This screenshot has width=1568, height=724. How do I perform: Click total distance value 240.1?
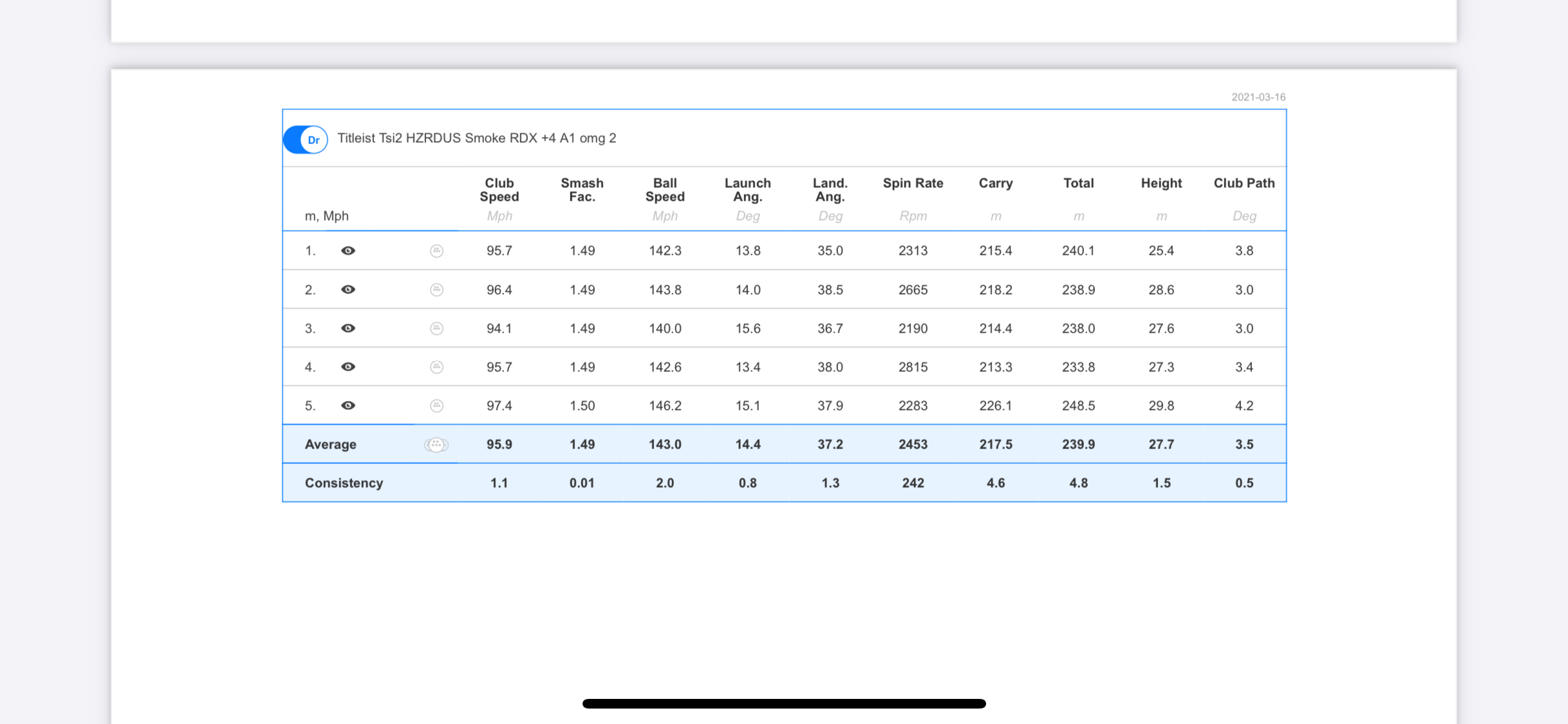point(1078,250)
